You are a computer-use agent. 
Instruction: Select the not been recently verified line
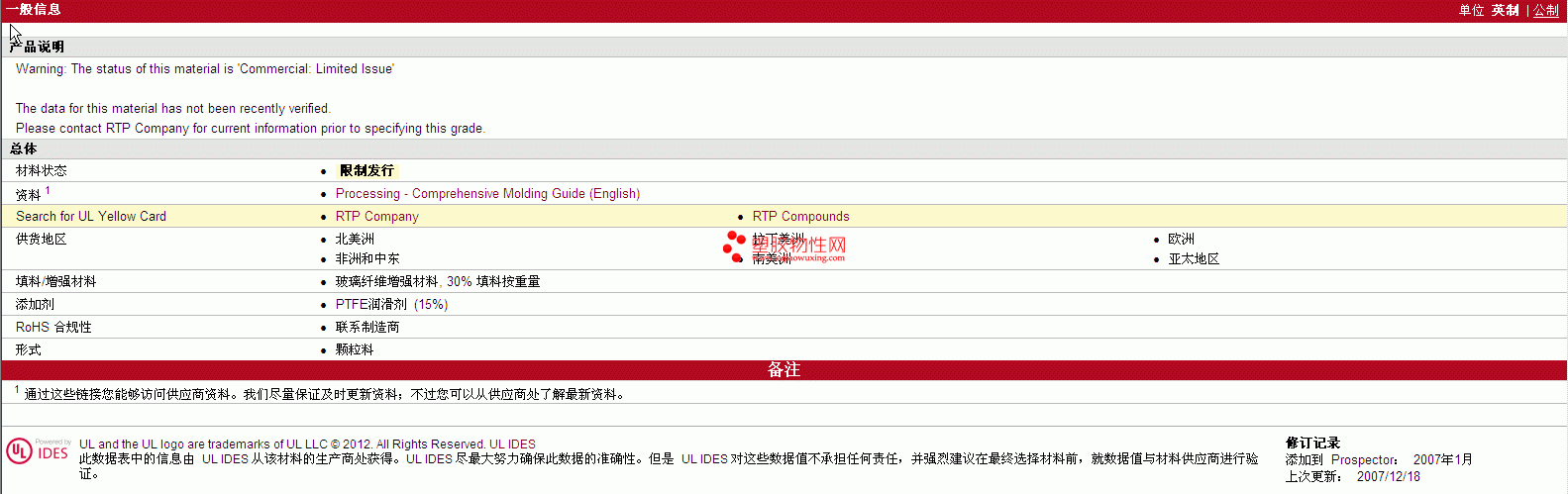pyautogui.click(x=173, y=109)
